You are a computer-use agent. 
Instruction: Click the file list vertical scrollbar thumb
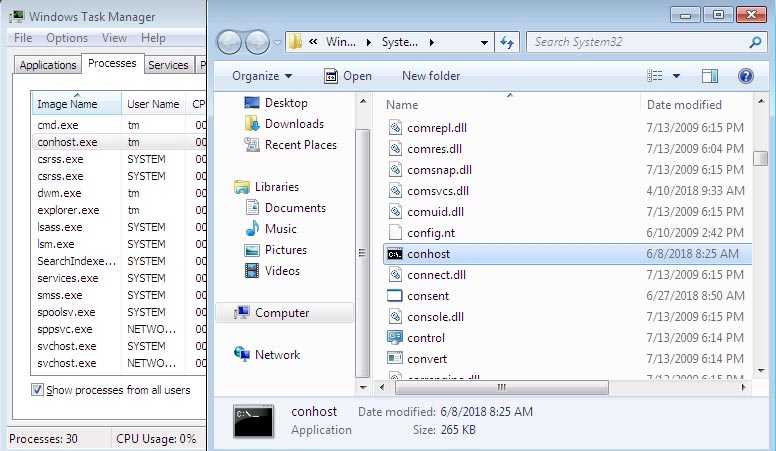tap(760, 158)
